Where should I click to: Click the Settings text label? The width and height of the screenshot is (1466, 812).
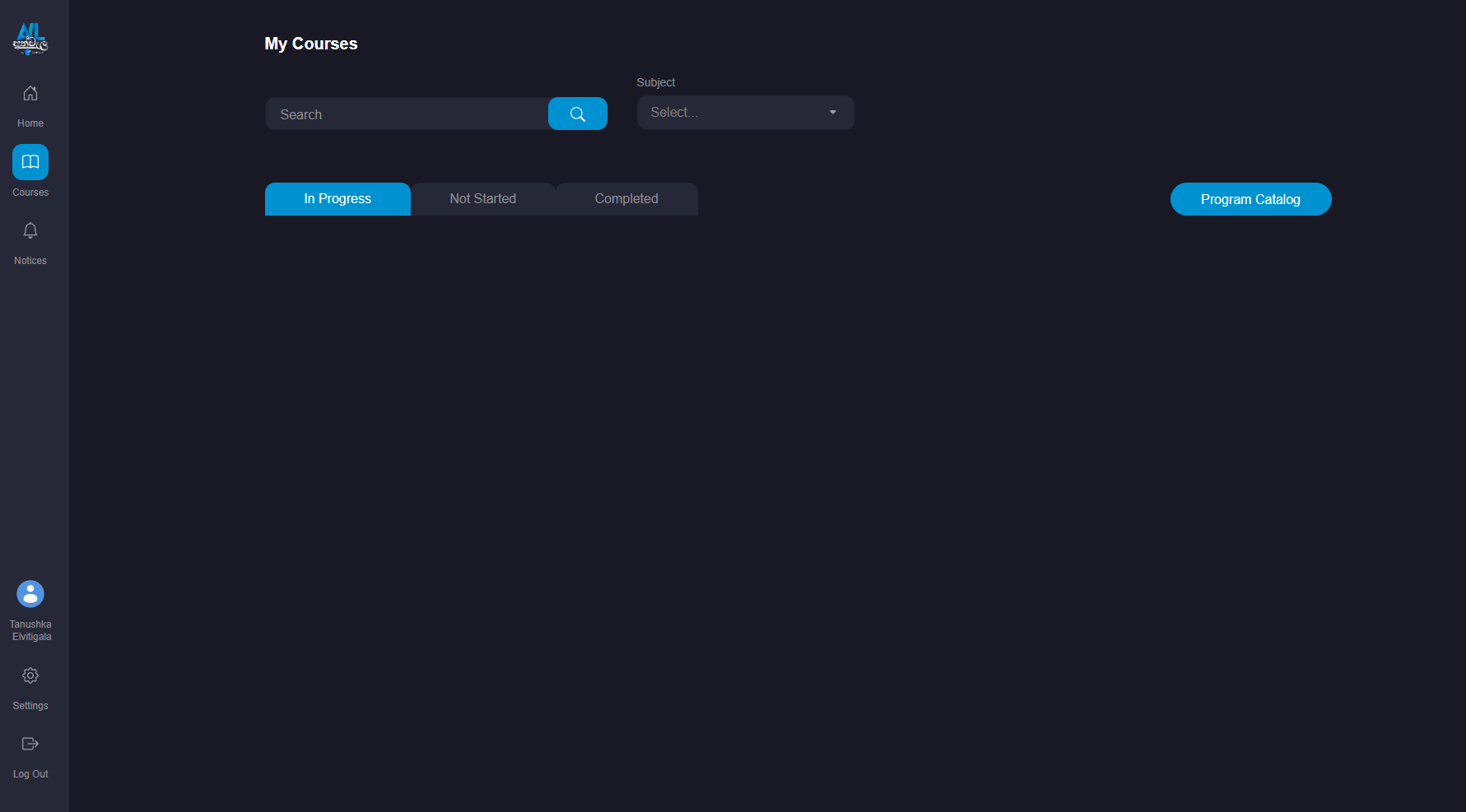point(30,706)
